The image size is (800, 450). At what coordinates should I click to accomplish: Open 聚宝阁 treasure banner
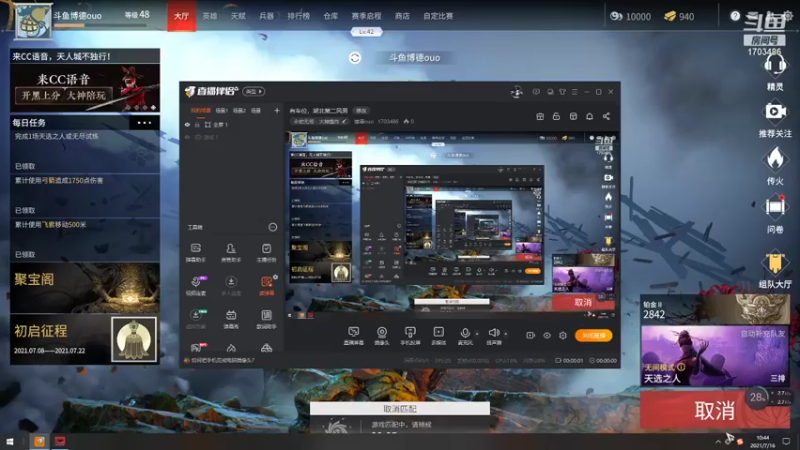(x=85, y=288)
